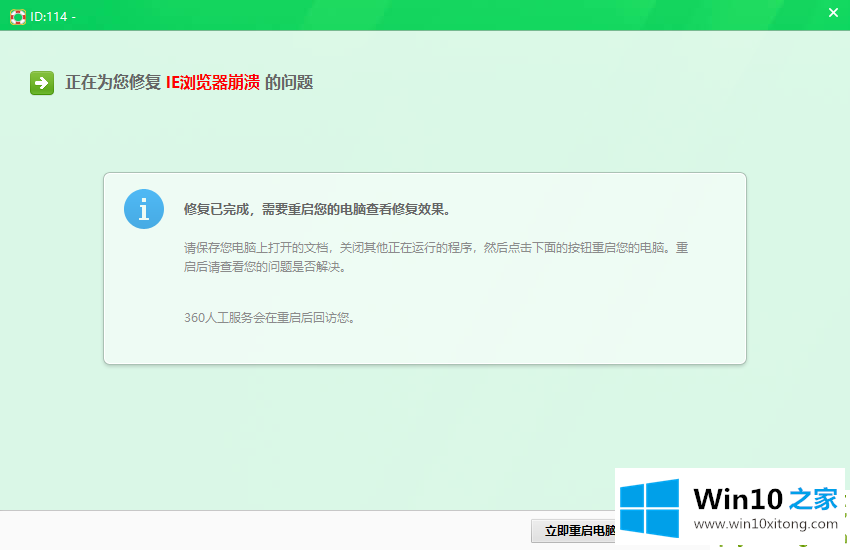Click the blue information icon
Image resolution: width=850 pixels, height=550 pixels.
click(x=144, y=209)
